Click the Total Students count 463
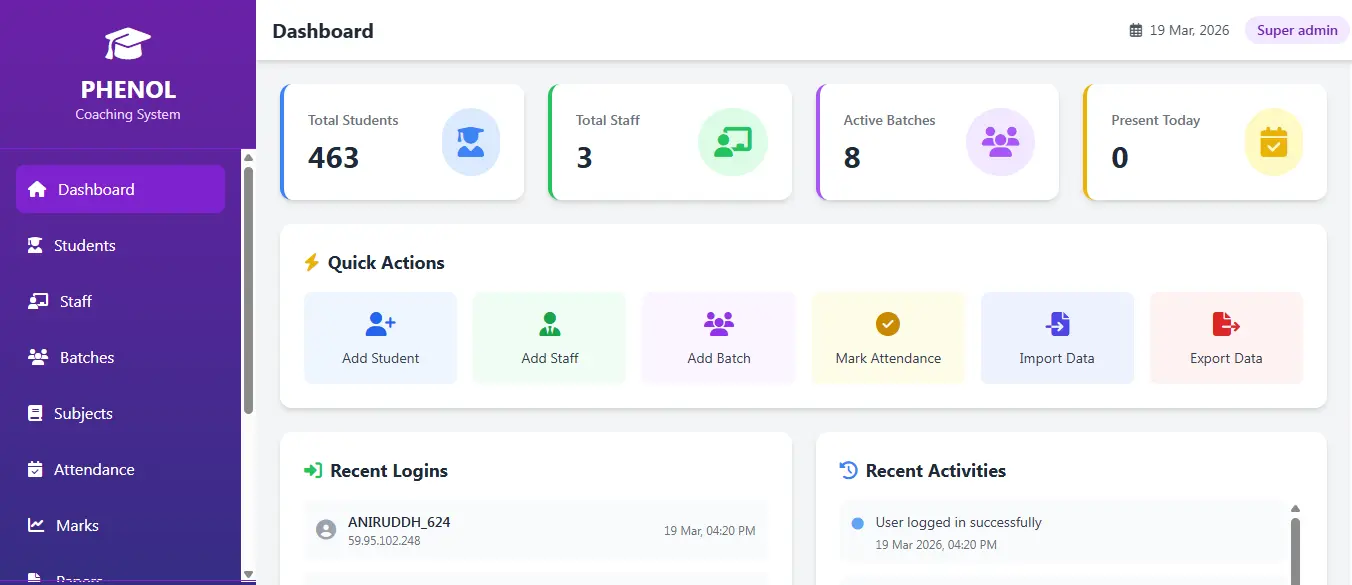1352x585 pixels. (x=334, y=158)
